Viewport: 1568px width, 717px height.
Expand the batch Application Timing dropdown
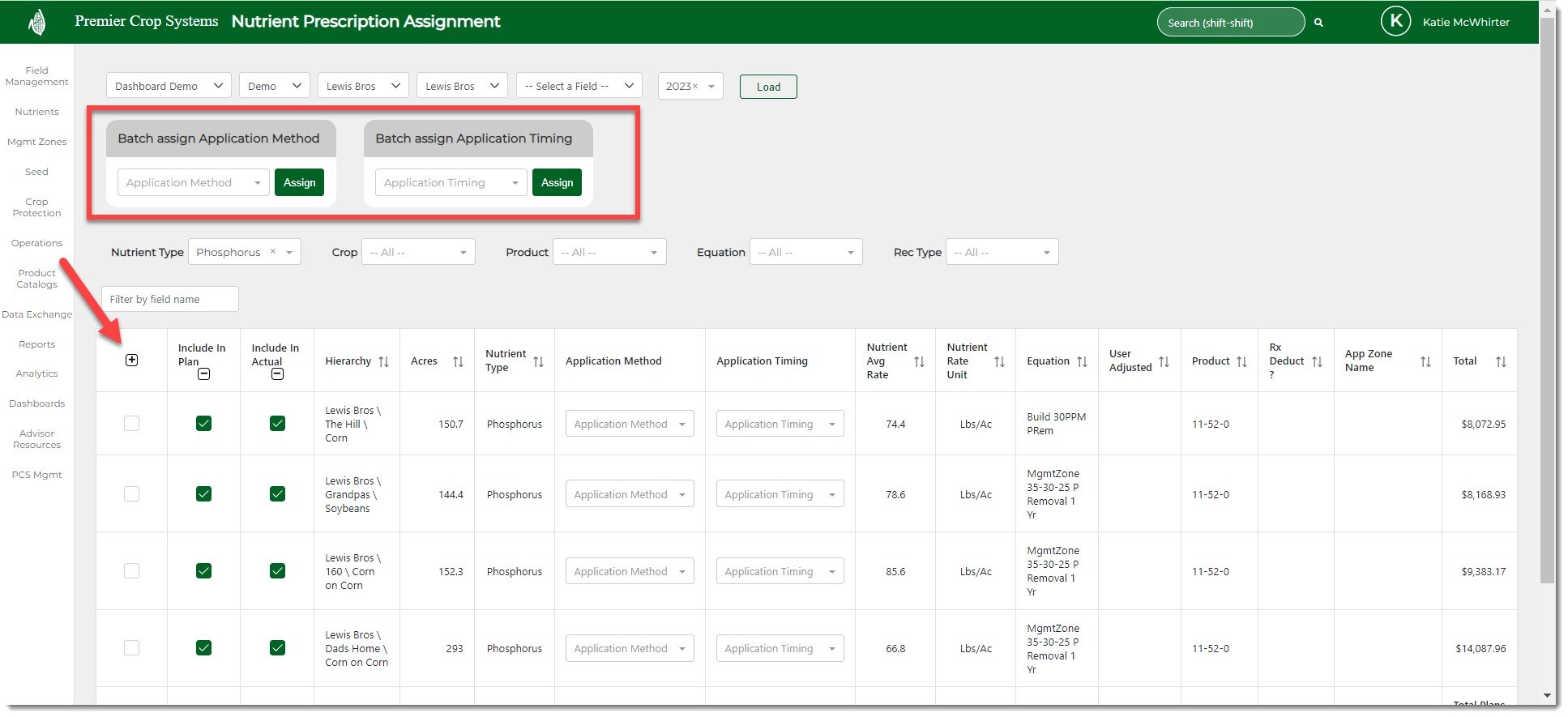pos(451,183)
